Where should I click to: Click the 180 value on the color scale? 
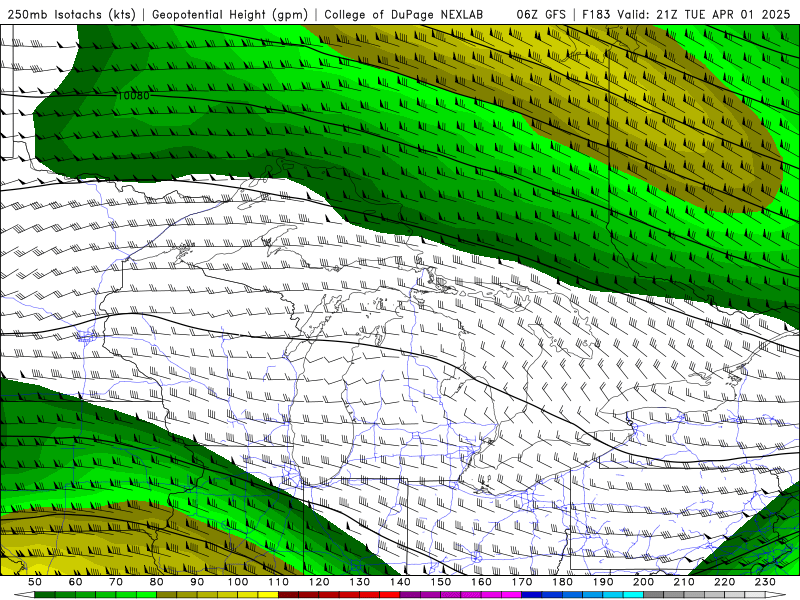(x=562, y=582)
